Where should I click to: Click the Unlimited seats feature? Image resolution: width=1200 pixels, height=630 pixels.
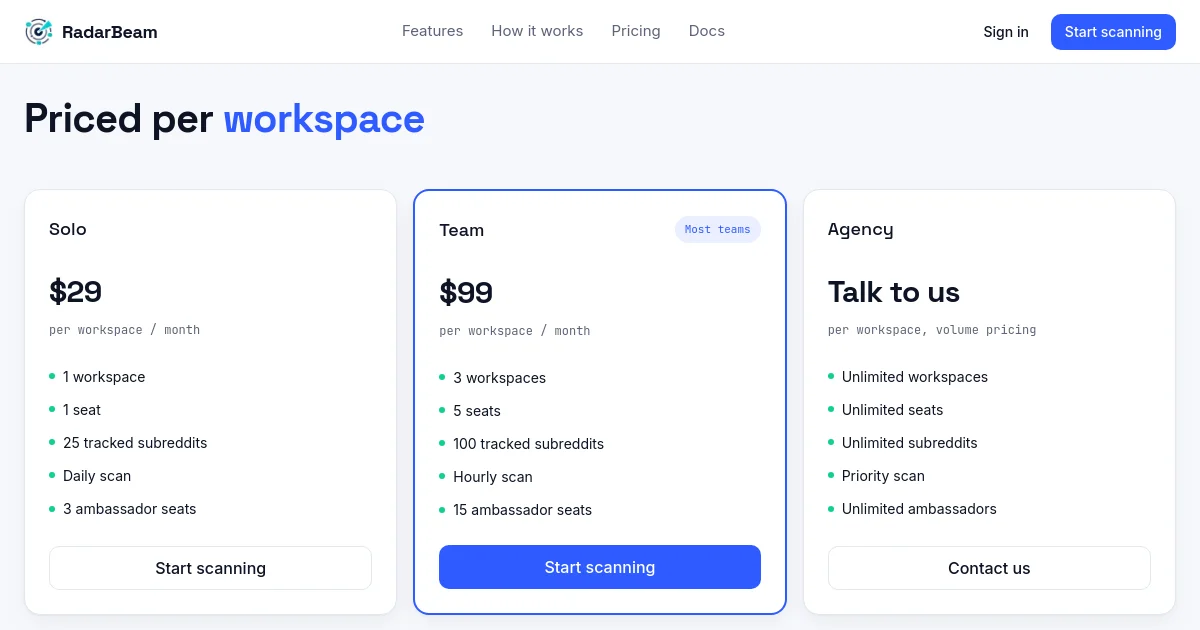[892, 410]
